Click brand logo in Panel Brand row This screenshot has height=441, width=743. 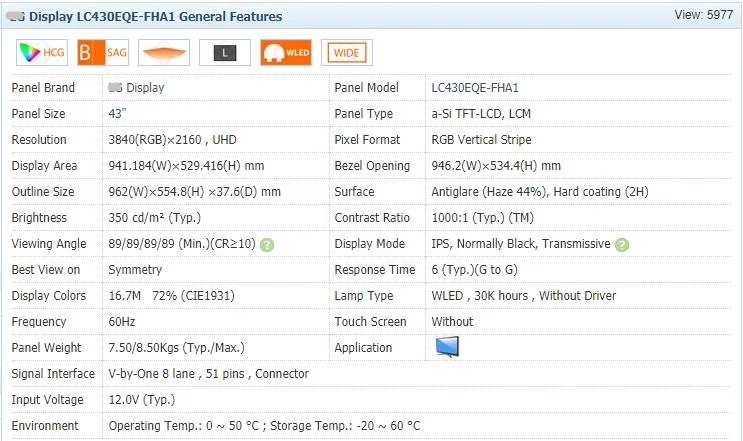coord(115,87)
